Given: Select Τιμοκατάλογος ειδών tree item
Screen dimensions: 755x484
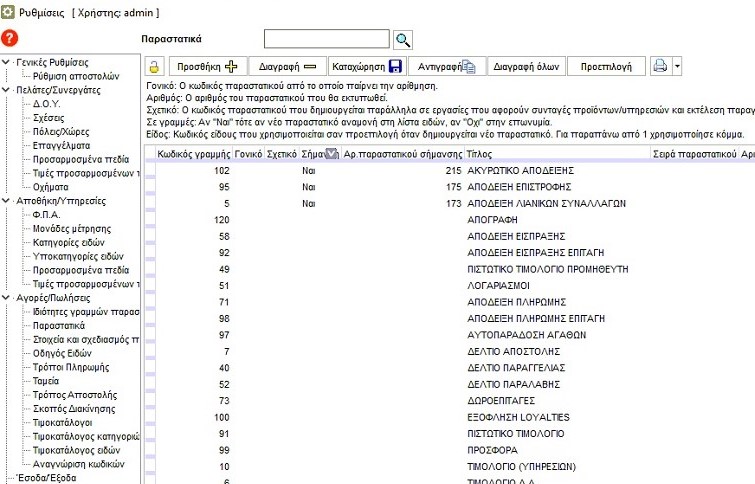Looking at the screenshot, I should pos(77,450).
